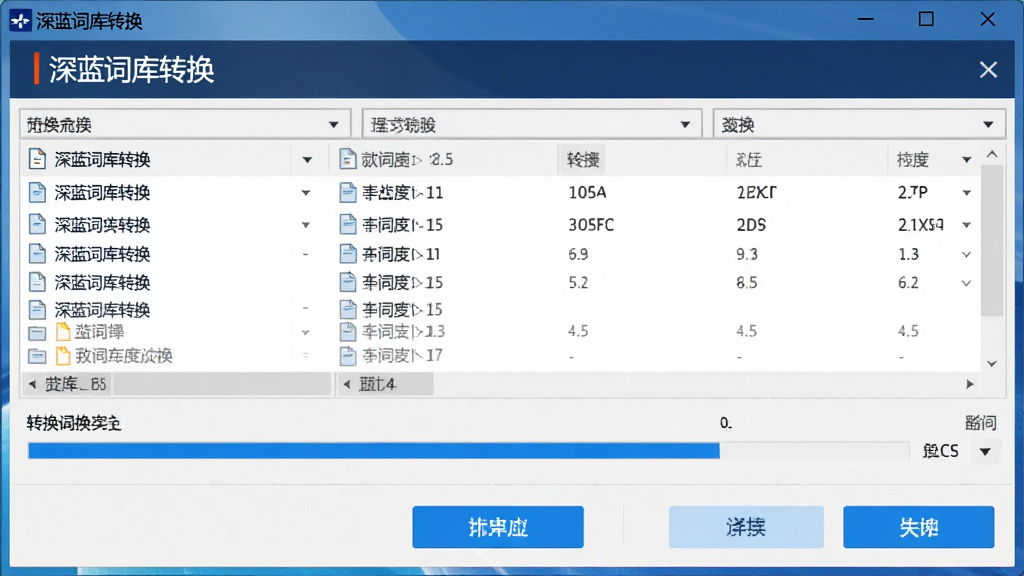Click the file icon of the row ending 17
Viewport: 1024px width, 576px height.
347,356
